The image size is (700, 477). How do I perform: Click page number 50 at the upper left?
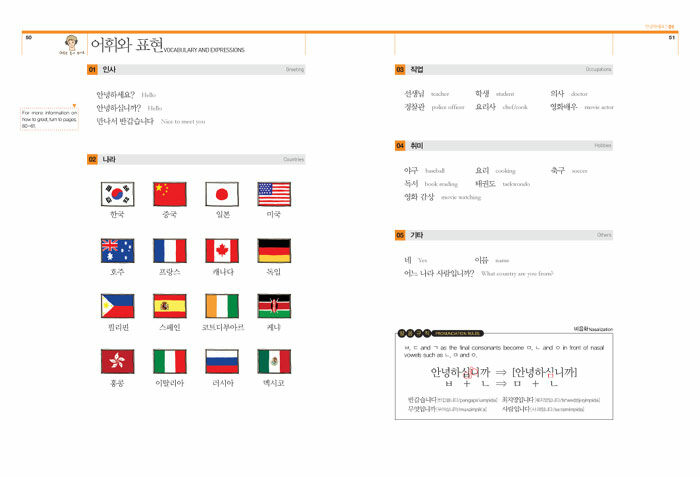pyautogui.click(x=29, y=38)
